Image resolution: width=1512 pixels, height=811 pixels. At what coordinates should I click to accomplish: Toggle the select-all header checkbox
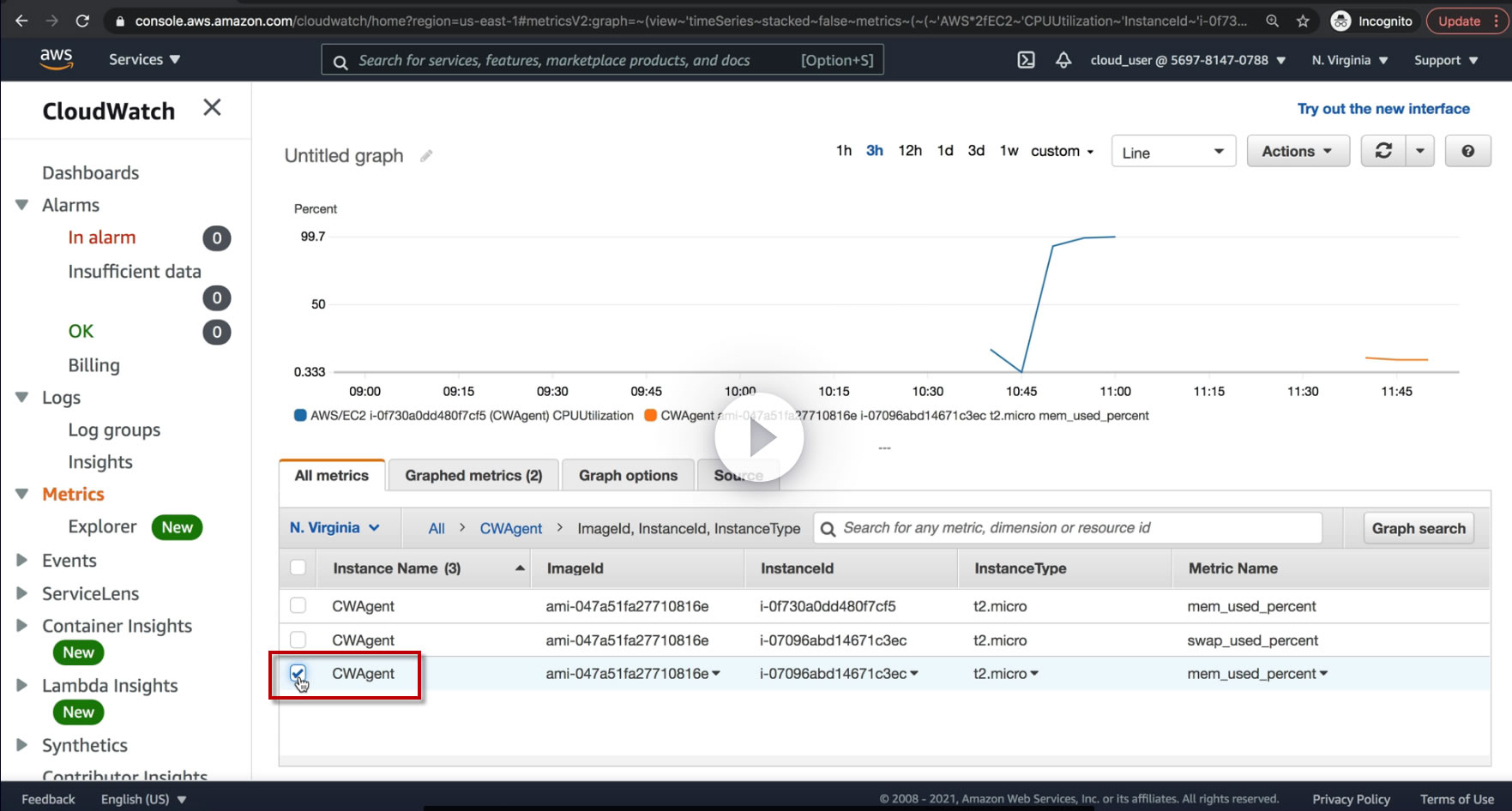[x=298, y=568]
